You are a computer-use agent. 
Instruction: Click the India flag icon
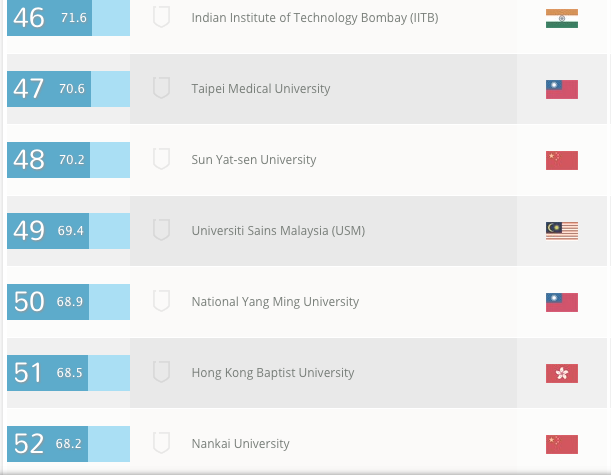[561, 18]
